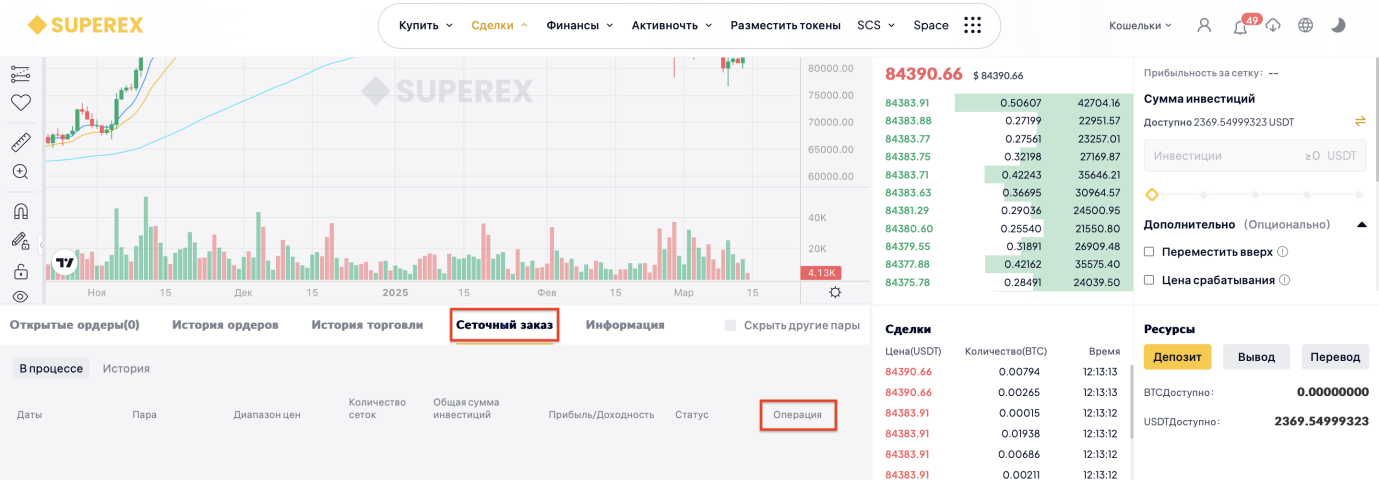Select the chart ruler measure tool
This screenshot has height=480, width=1379.
click(20, 142)
